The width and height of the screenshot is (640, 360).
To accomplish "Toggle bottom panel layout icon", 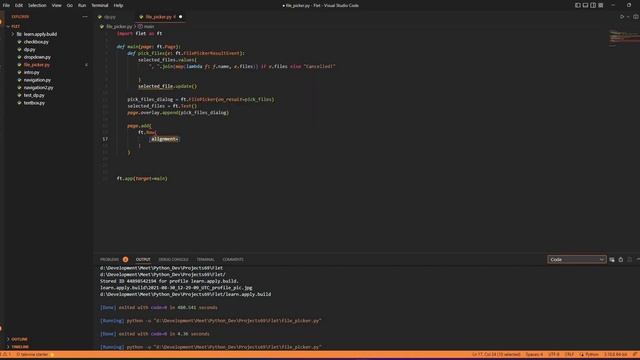I will pos(585,5).
